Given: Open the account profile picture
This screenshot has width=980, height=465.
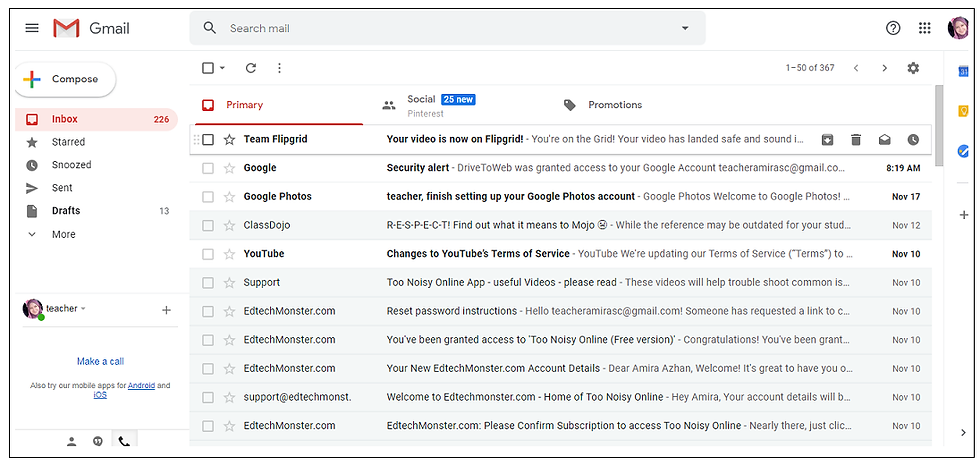Looking at the screenshot, I should 958,28.
